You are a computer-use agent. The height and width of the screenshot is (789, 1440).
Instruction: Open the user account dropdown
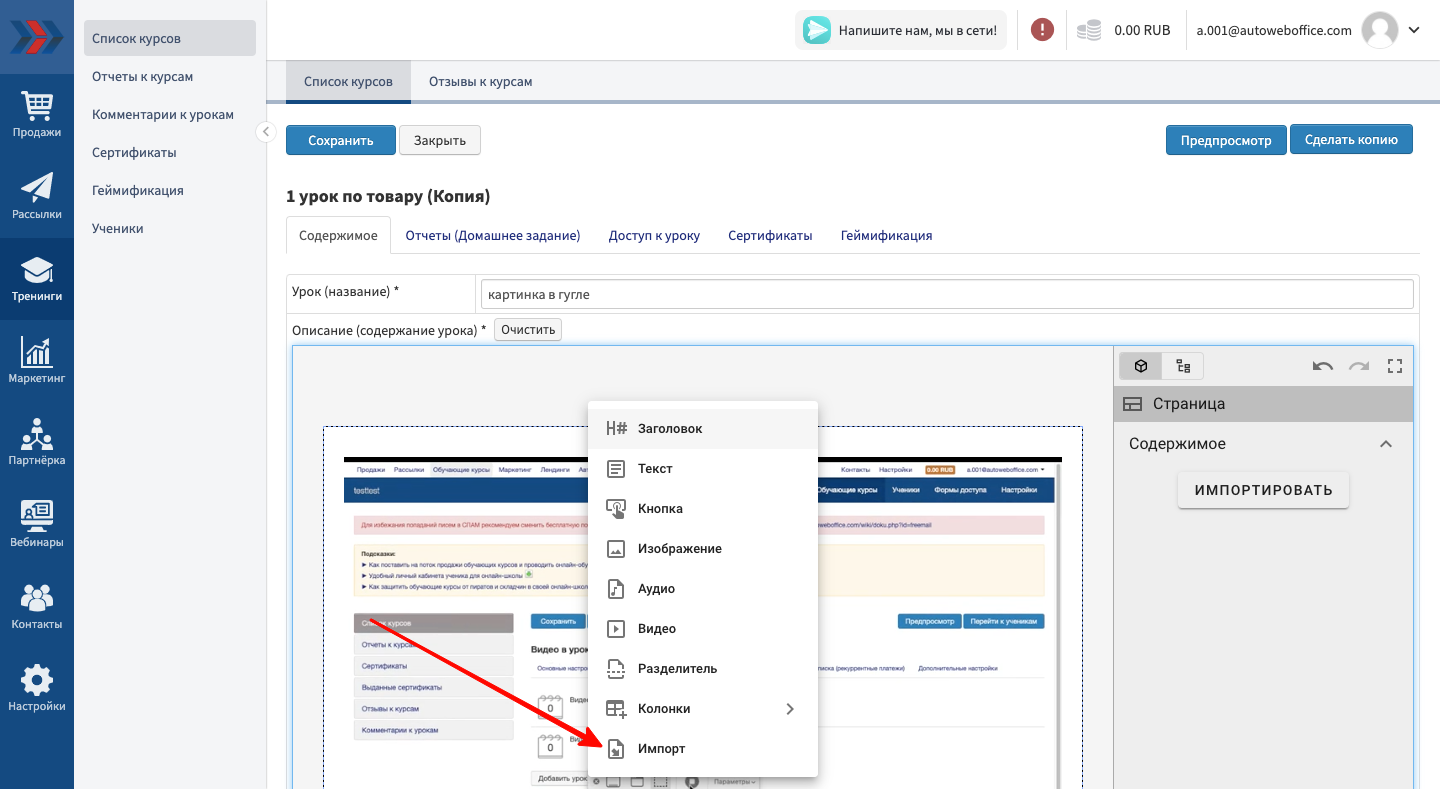1414,30
